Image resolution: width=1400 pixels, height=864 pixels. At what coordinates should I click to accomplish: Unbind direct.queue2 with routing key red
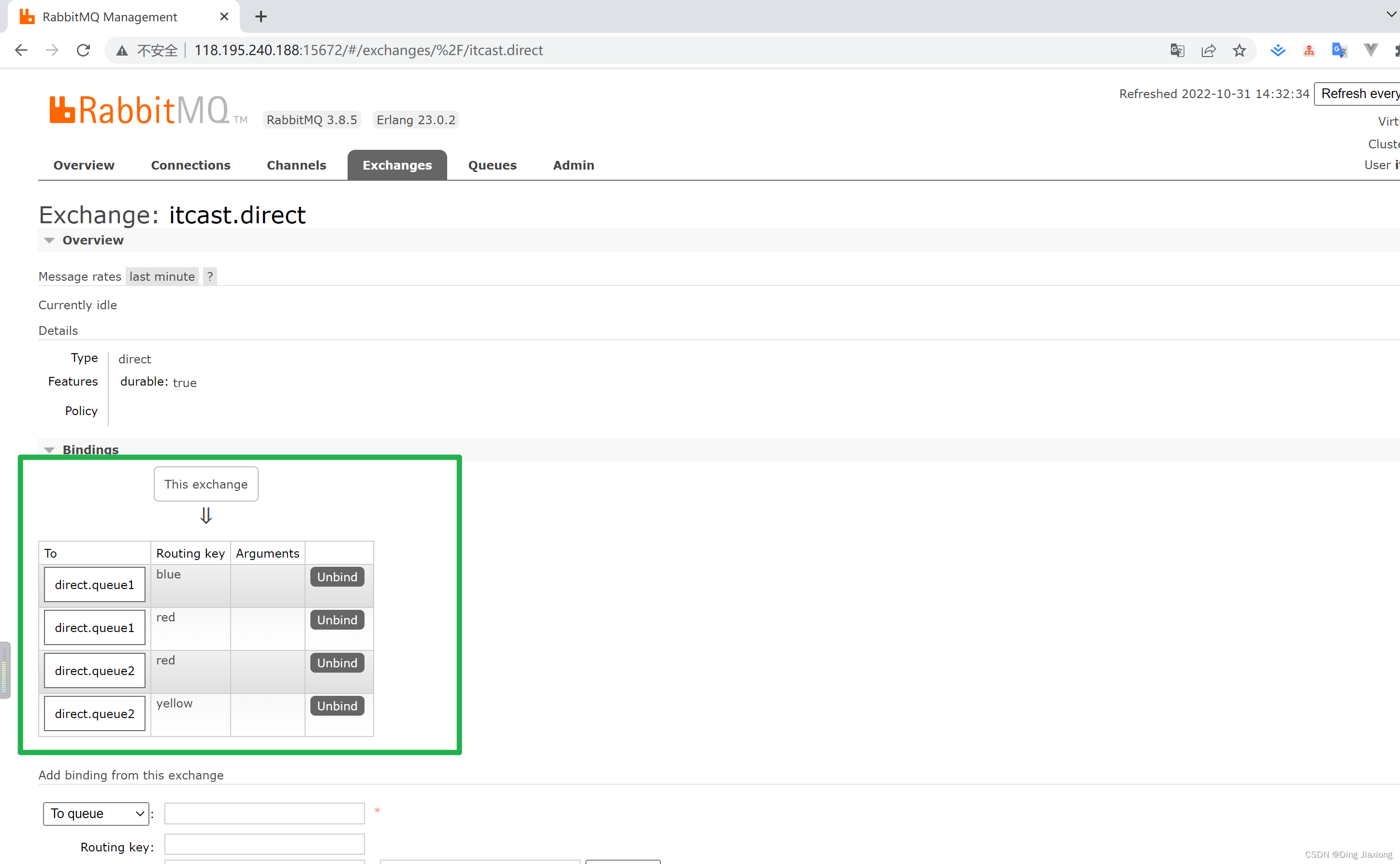click(x=337, y=662)
